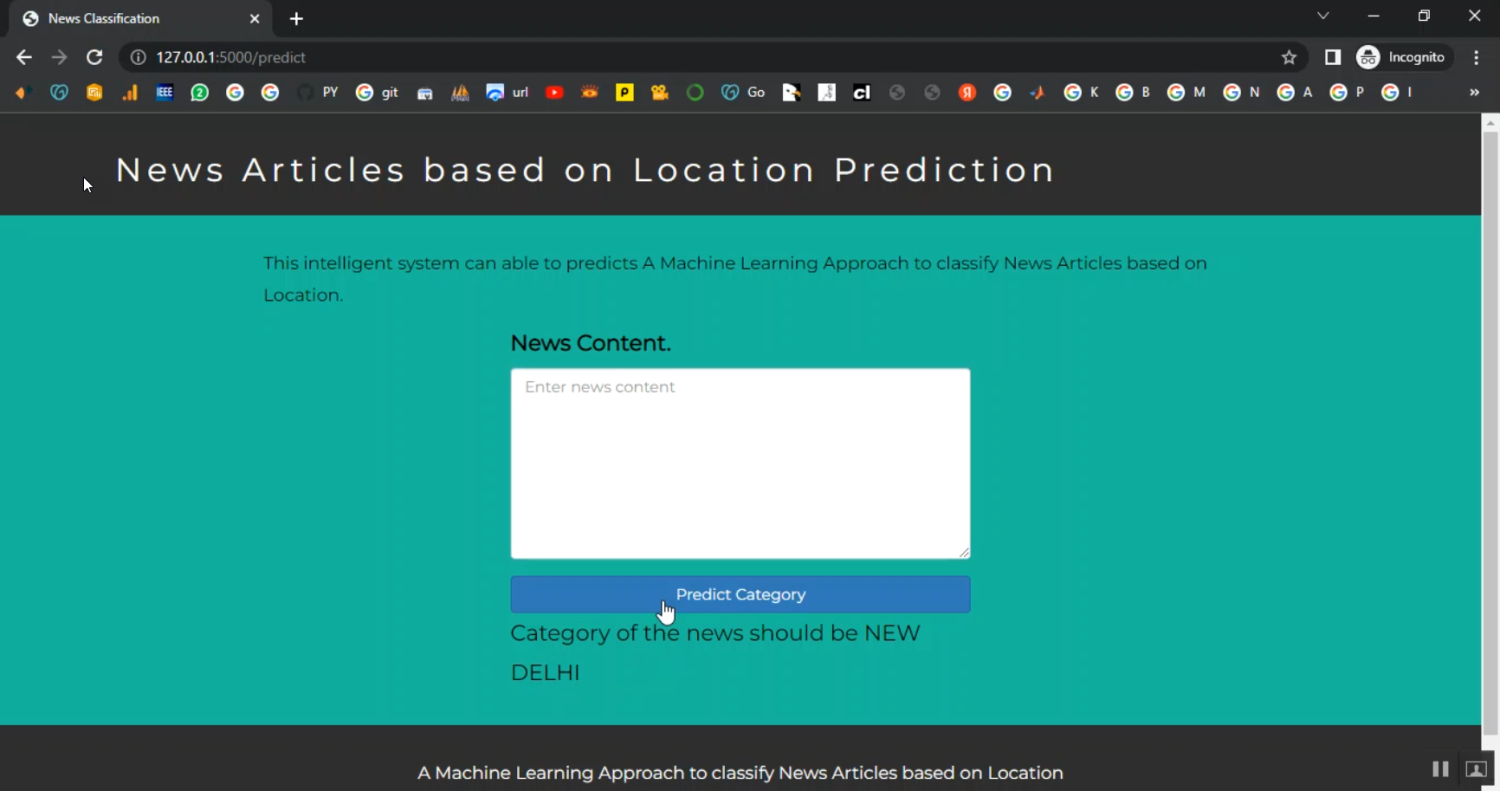This screenshot has width=1500, height=791.
Task: Open the YouTube bookmark
Action: click(x=554, y=92)
